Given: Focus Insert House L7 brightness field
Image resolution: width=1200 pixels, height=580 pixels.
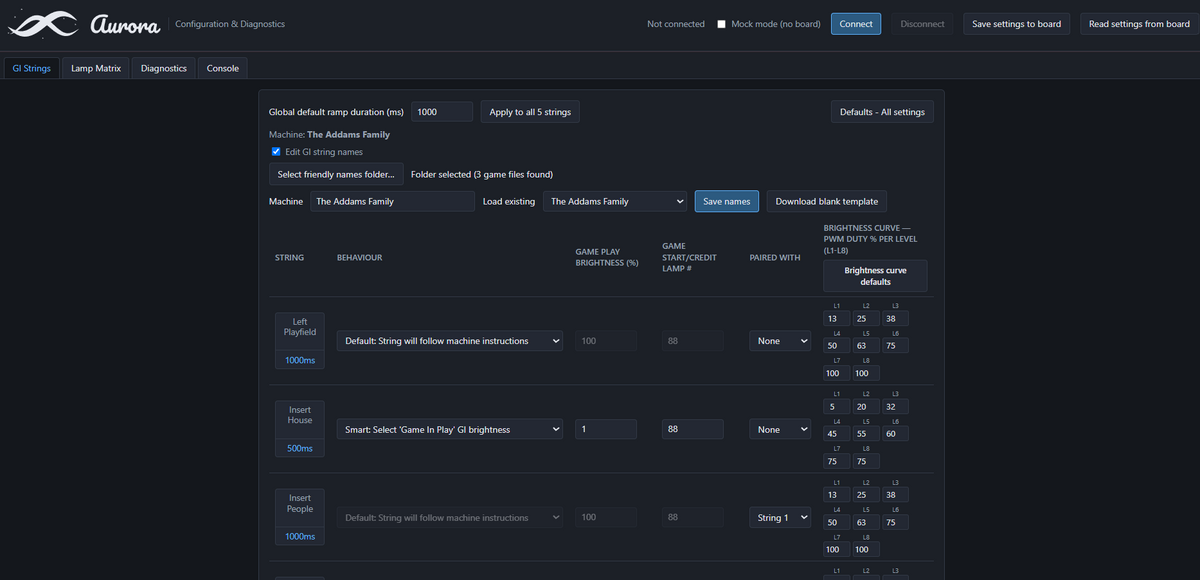Looking at the screenshot, I should [836, 461].
